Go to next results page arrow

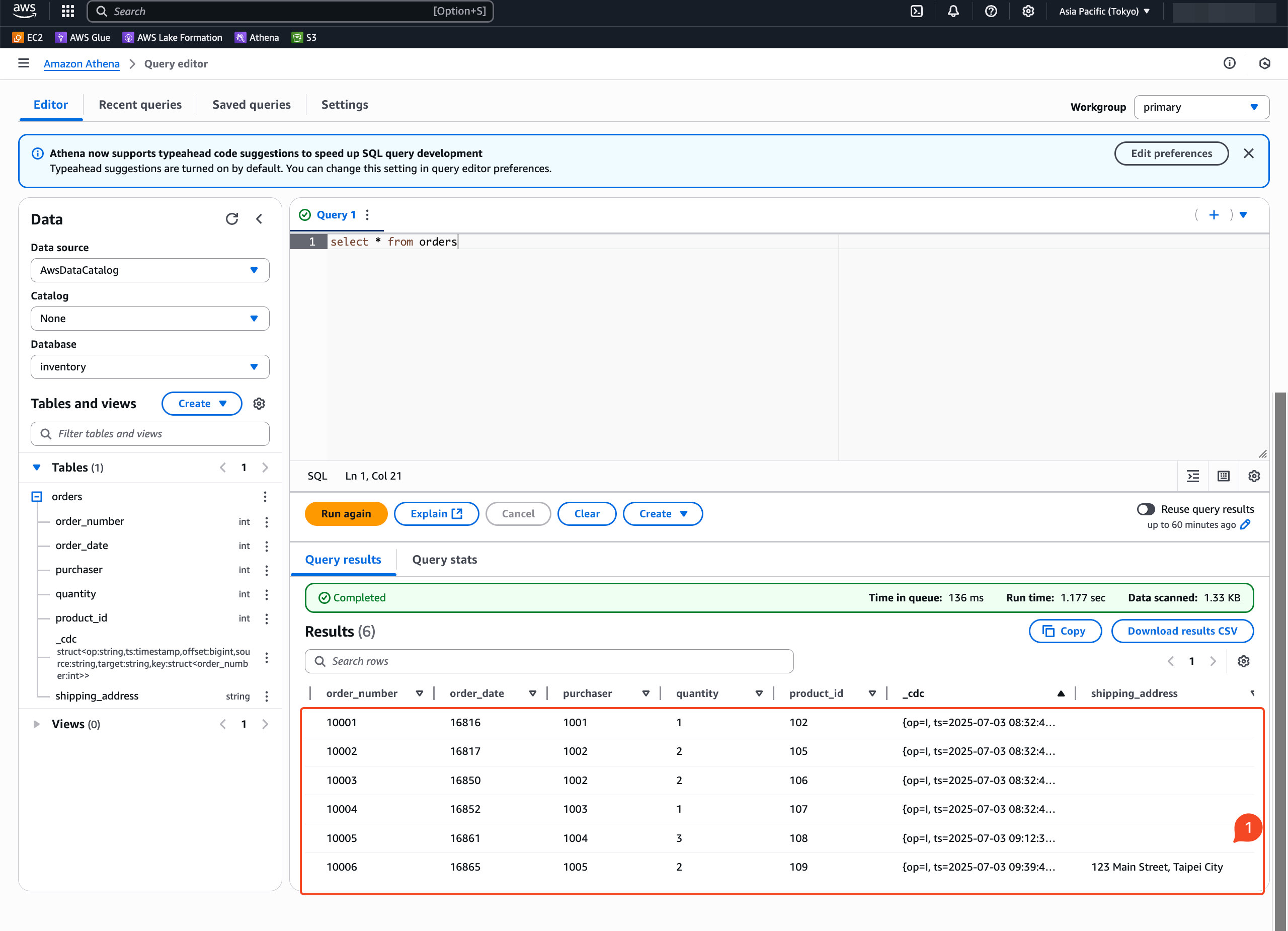(1213, 661)
